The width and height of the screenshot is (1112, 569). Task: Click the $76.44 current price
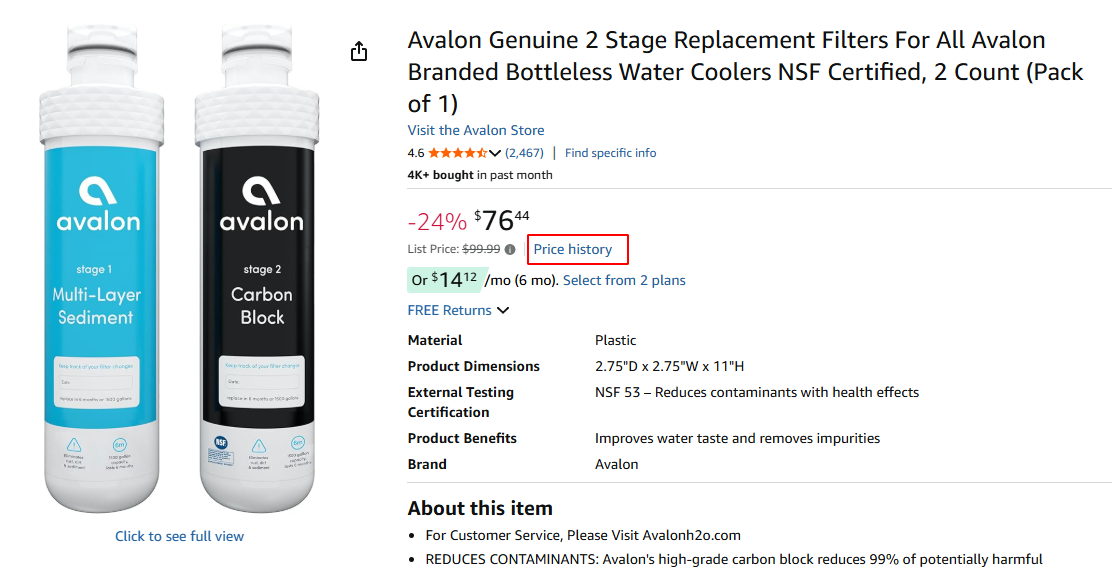click(x=502, y=220)
